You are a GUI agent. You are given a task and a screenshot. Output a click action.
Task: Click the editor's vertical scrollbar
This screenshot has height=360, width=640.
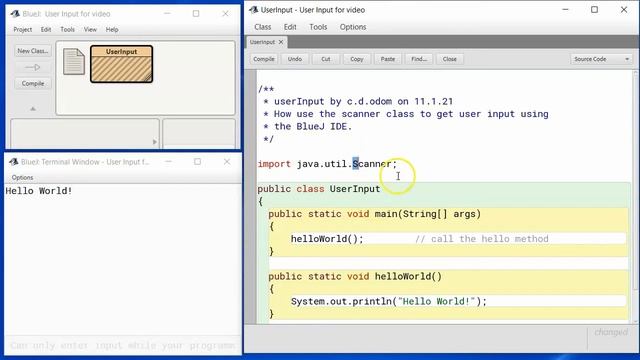(x=636, y=196)
